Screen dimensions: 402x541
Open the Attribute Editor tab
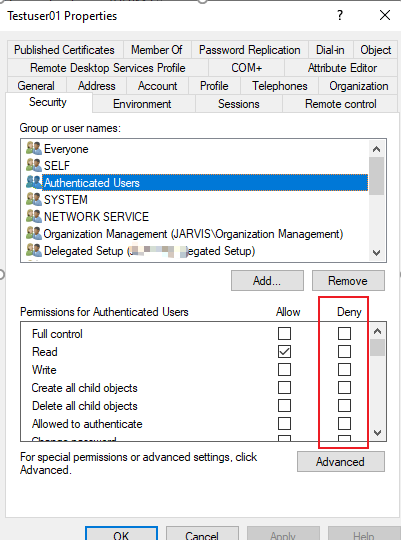click(x=342, y=68)
